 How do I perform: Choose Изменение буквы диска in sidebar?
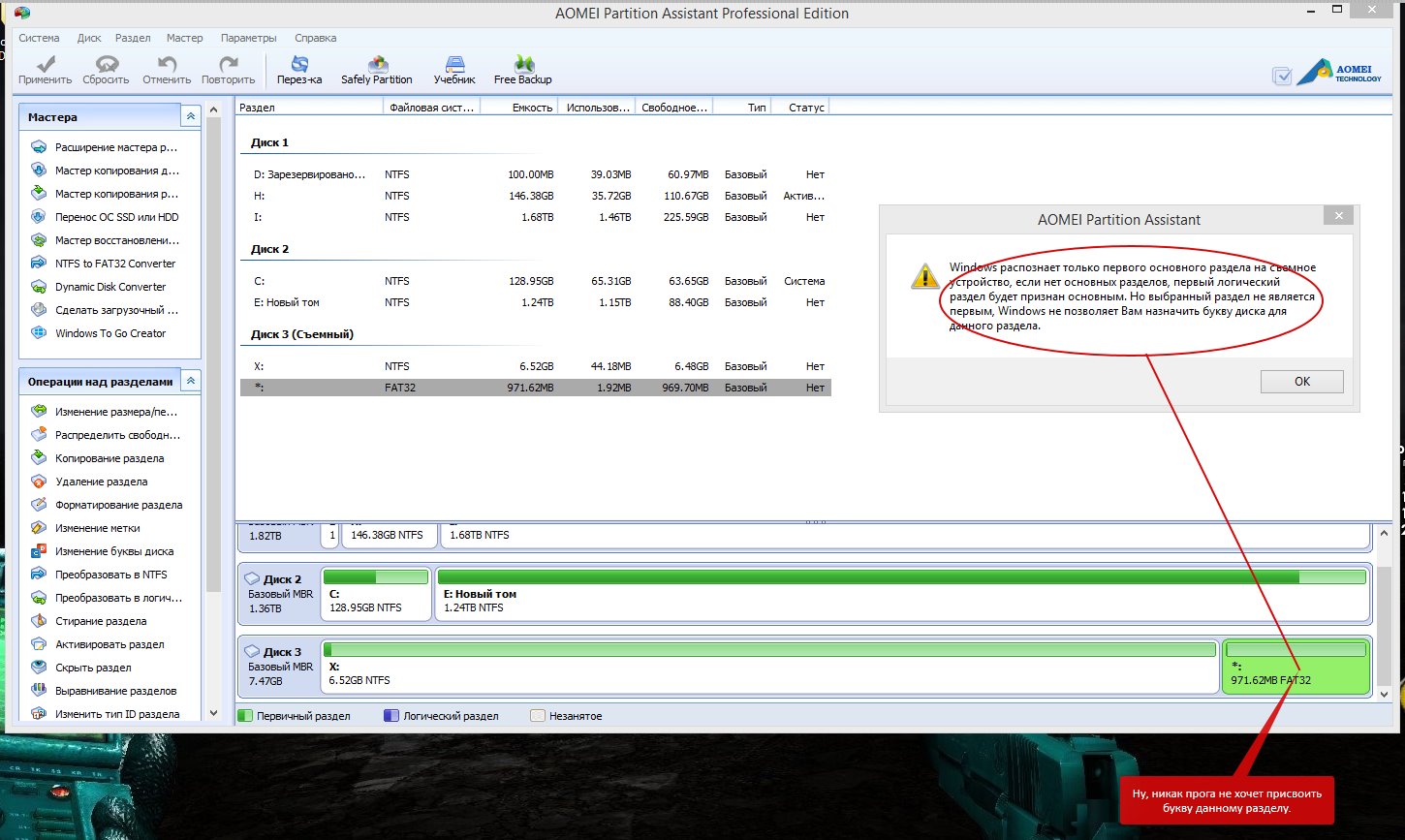114,551
